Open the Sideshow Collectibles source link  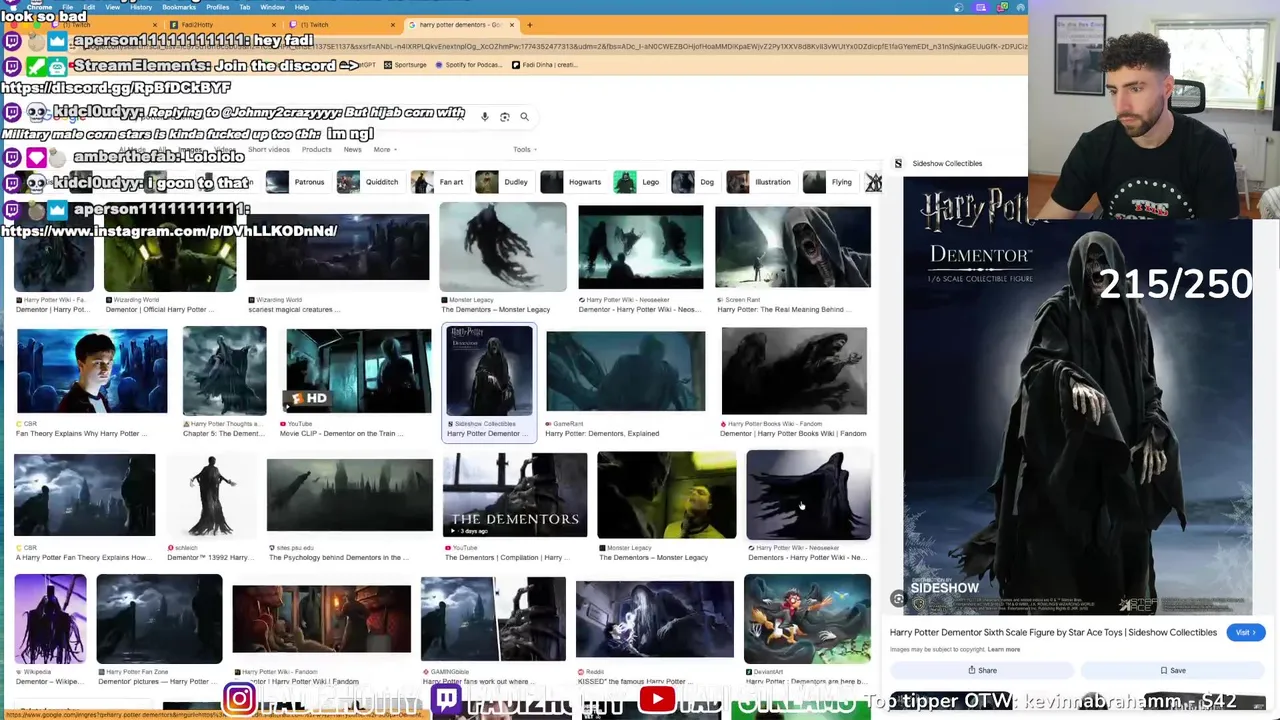pos(947,163)
